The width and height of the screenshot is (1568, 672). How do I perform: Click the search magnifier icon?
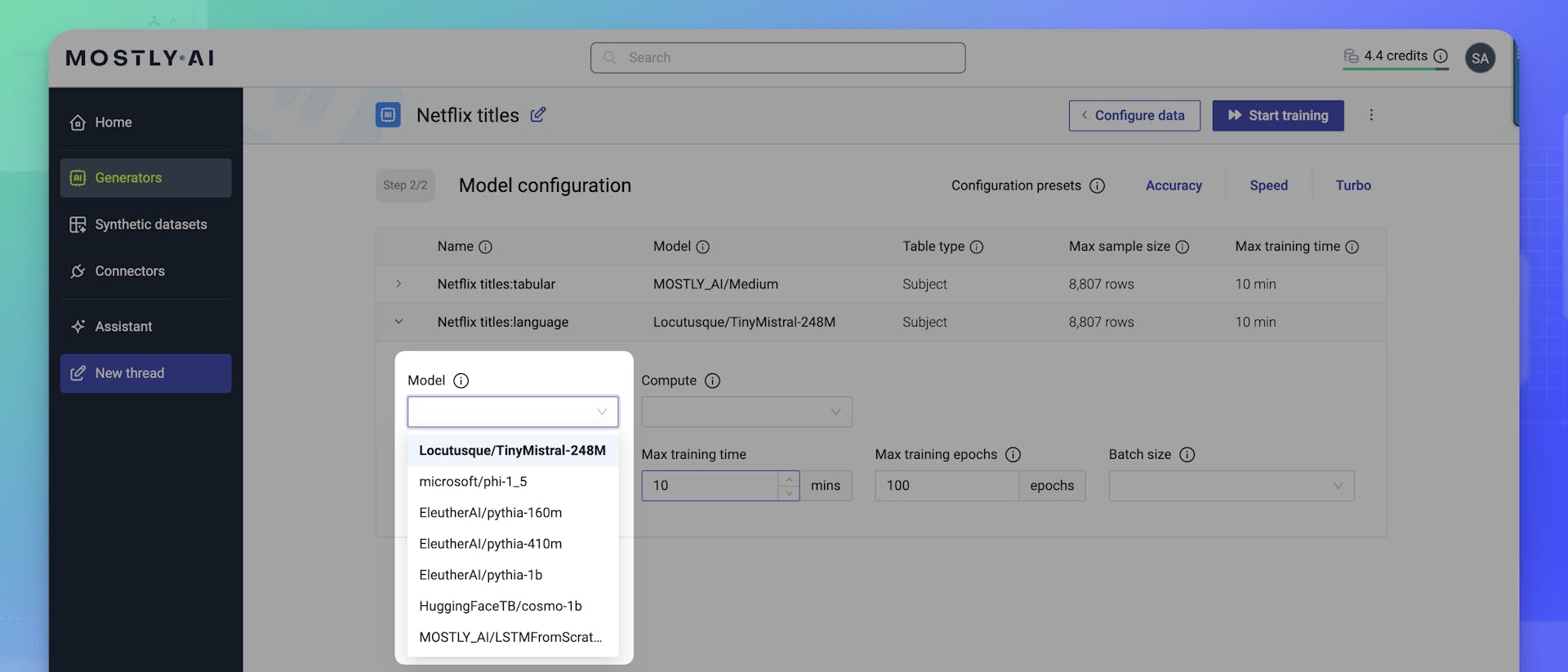pos(609,58)
